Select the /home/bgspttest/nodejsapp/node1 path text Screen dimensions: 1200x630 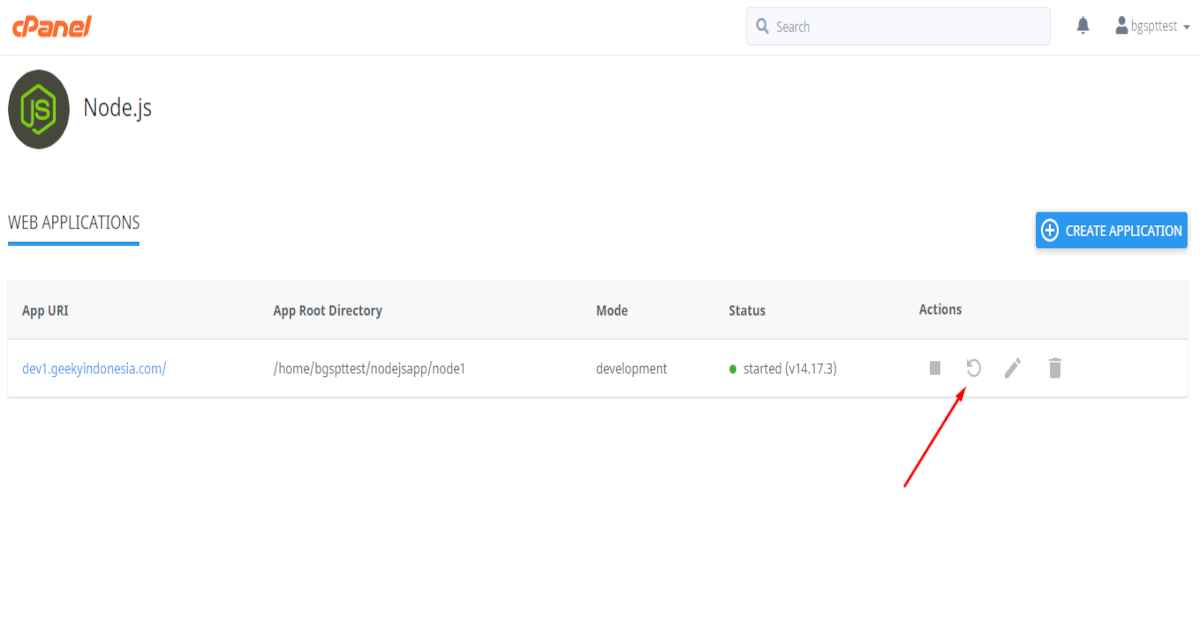(369, 368)
